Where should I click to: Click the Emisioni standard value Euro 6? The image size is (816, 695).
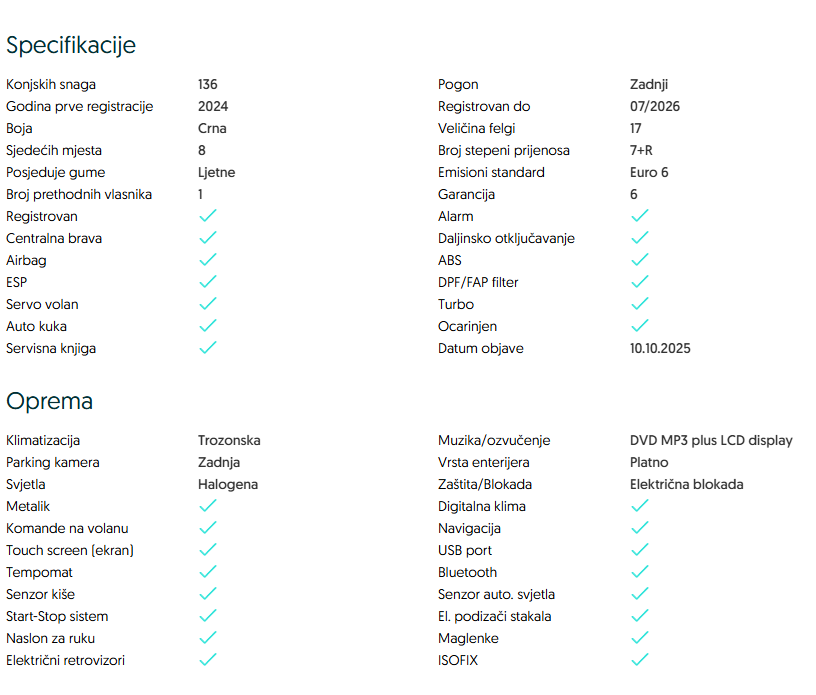[x=649, y=172]
